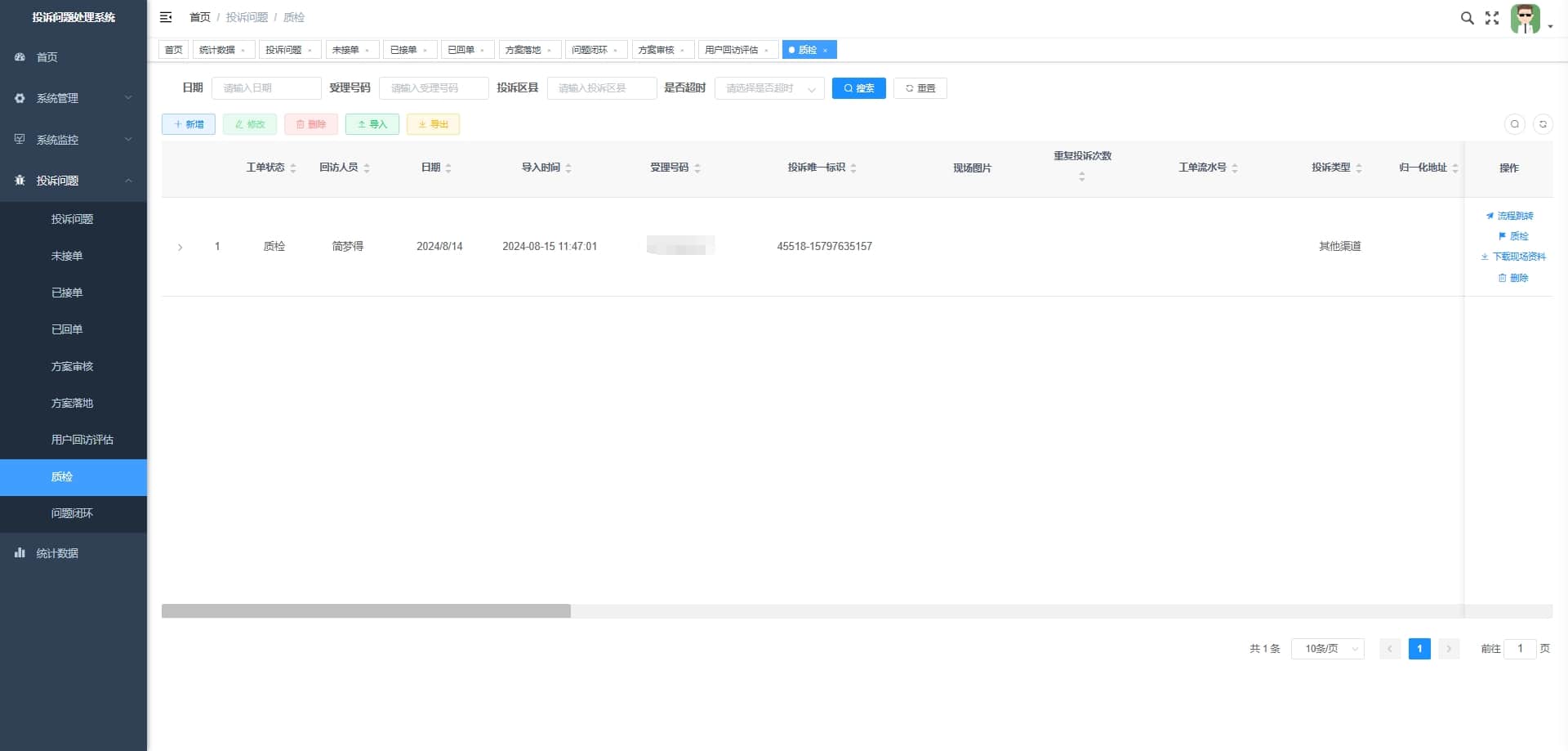Sort by the 回访人员 column arrows

(x=367, y=168)
